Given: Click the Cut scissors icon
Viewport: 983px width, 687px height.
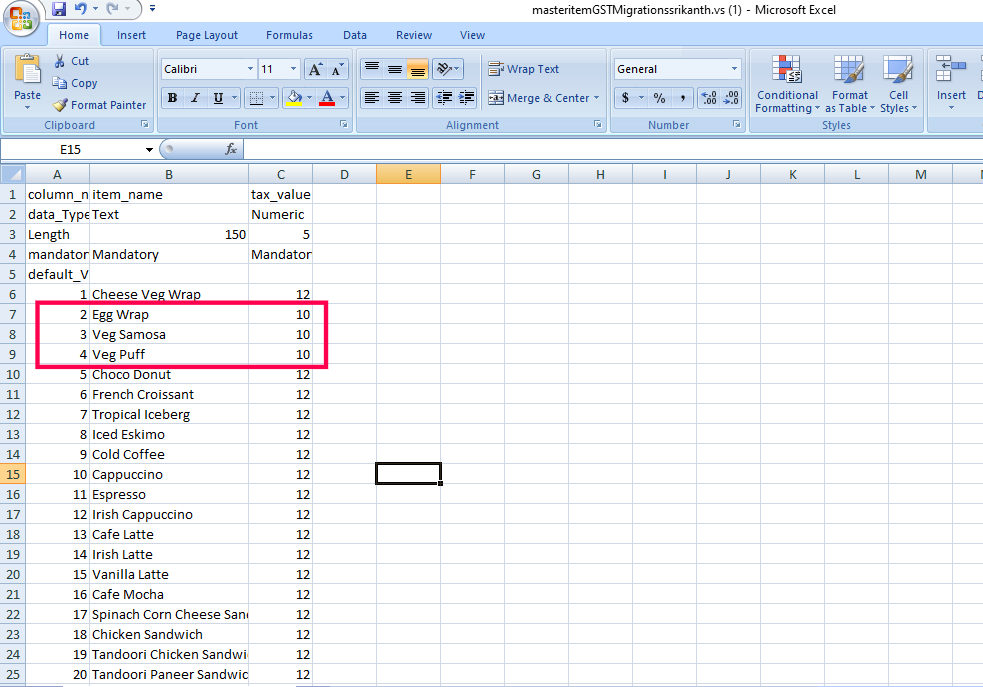Looking at the screenshot, I should 60,61.
